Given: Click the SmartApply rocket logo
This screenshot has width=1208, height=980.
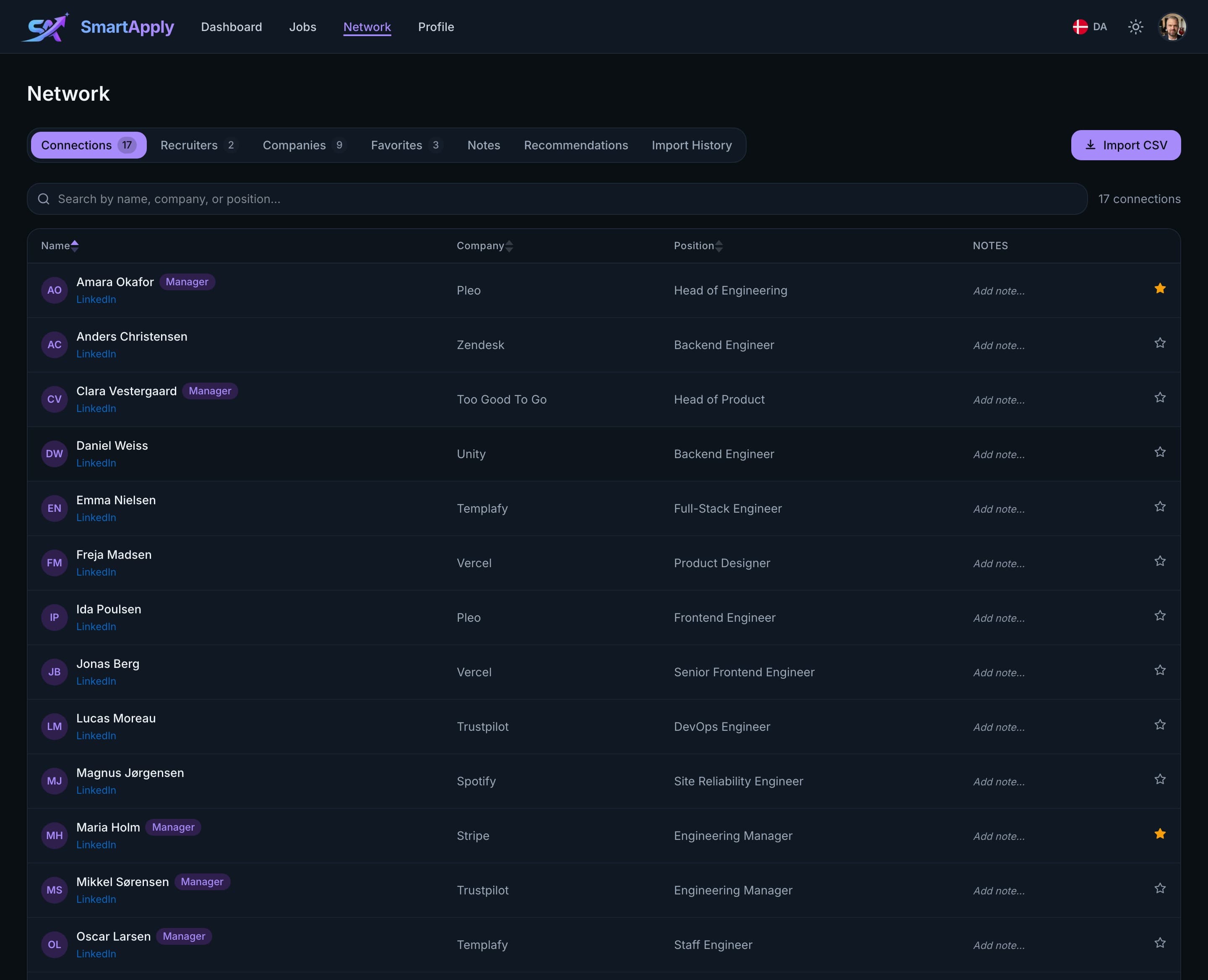Looking at the screenshot, I should tap(46, 27).
